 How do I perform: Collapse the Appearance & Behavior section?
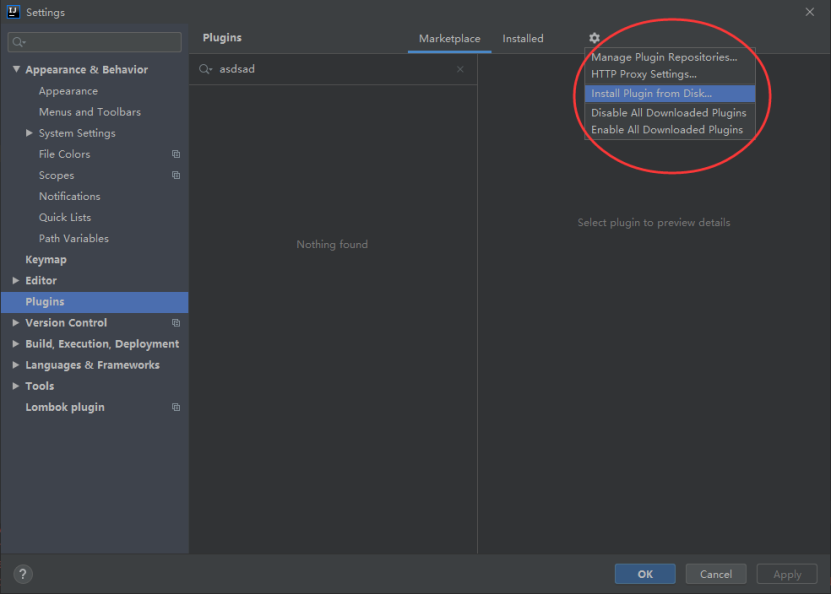pyautogui.click(x=16, y=69)
